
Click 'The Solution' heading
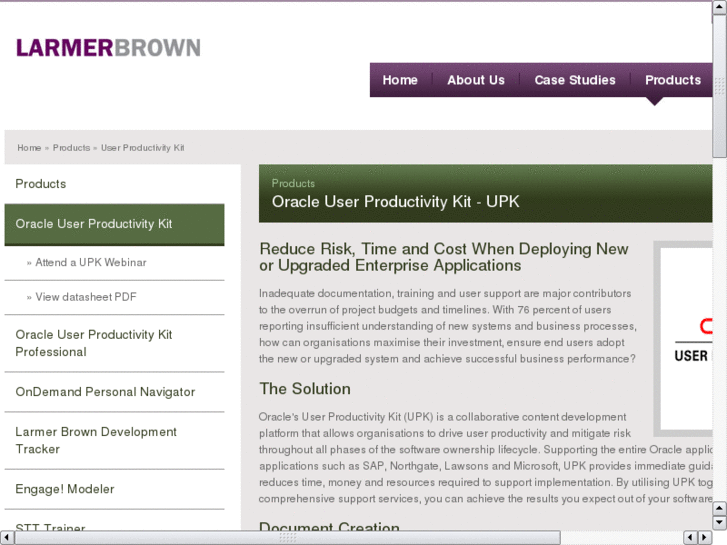click(305, 389)
